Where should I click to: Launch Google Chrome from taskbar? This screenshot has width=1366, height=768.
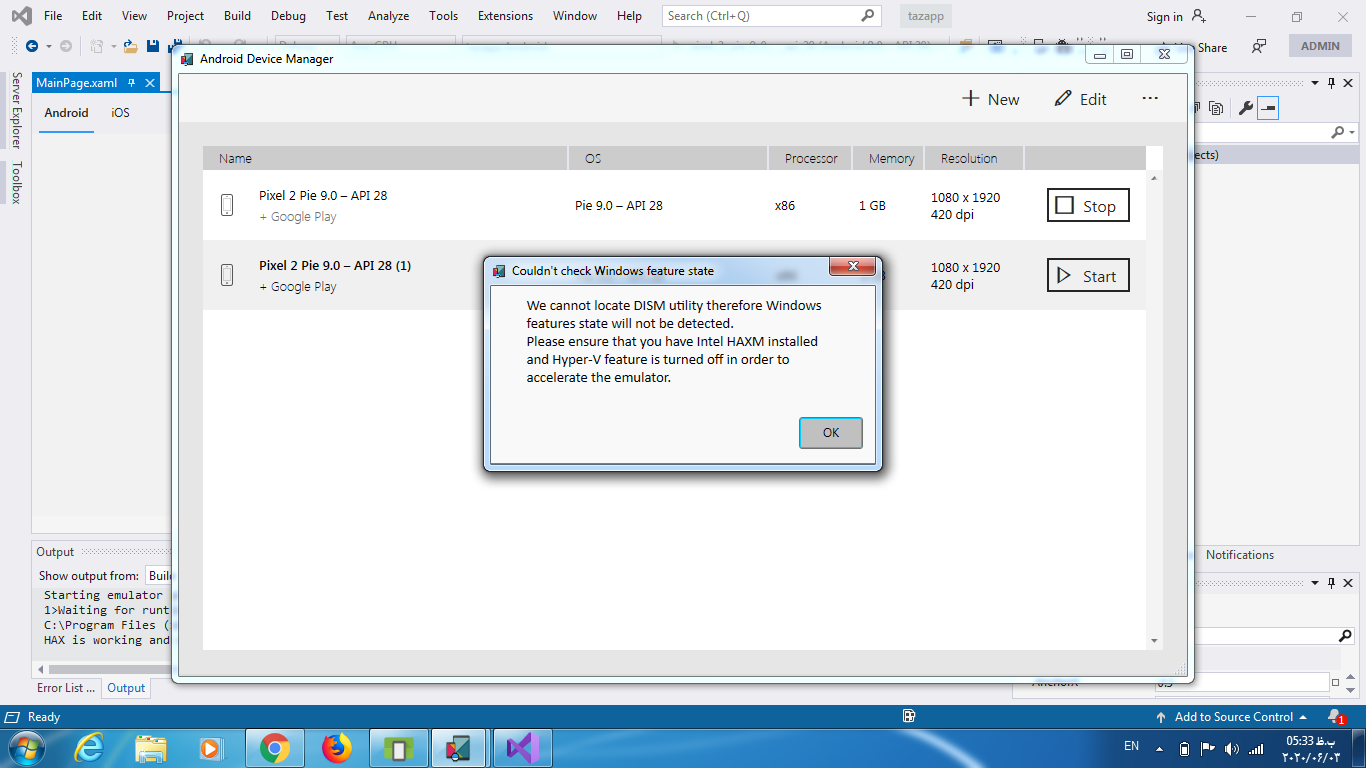[x=275, y=748]
